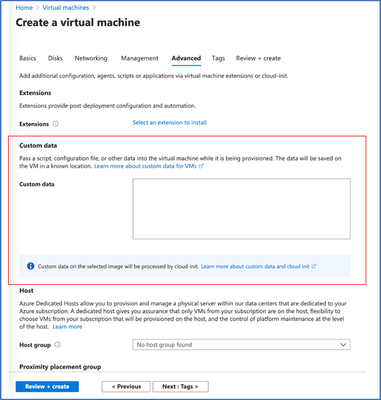Click the Host section heading

[26, 291]
